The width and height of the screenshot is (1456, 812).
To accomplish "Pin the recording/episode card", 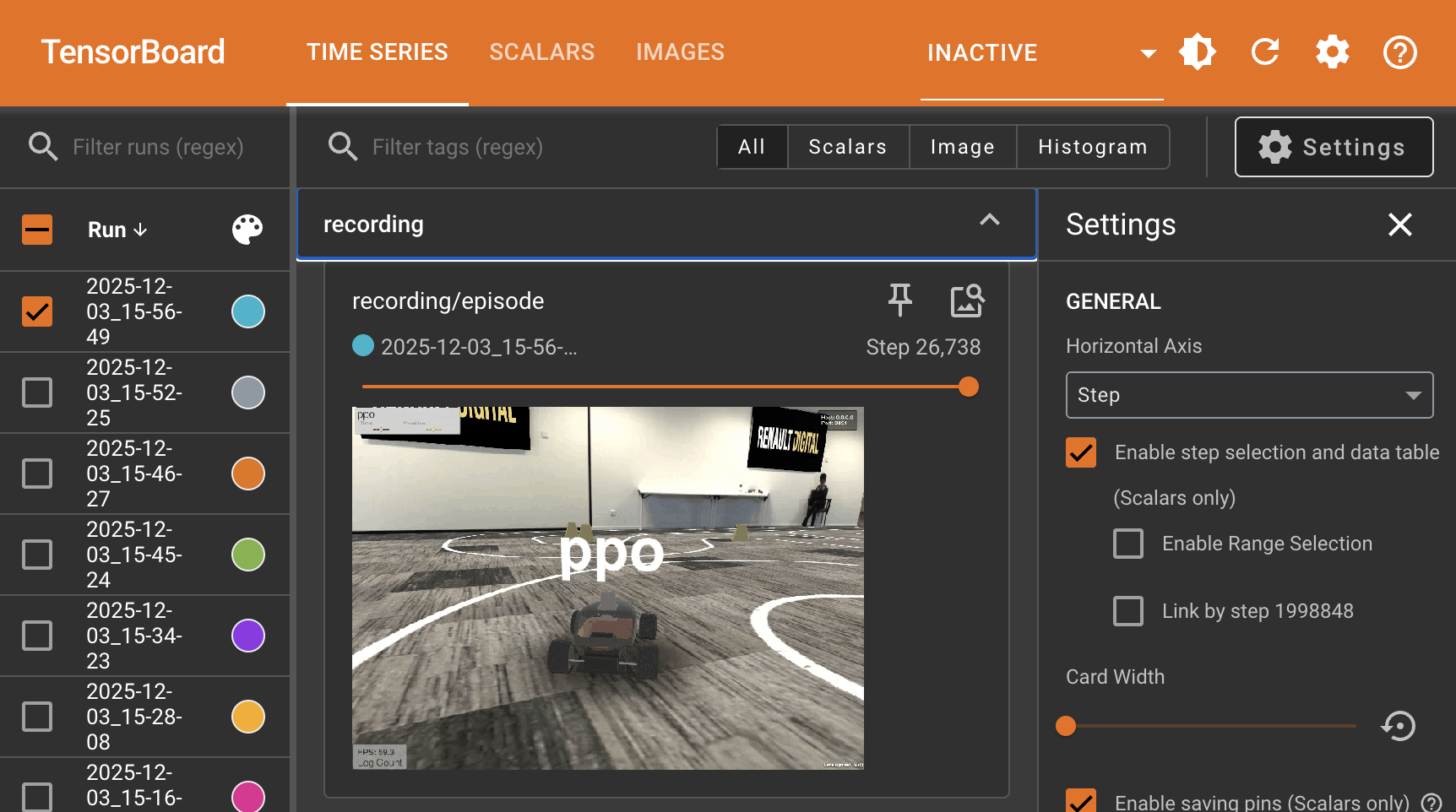I will click(x=899, y=300).
